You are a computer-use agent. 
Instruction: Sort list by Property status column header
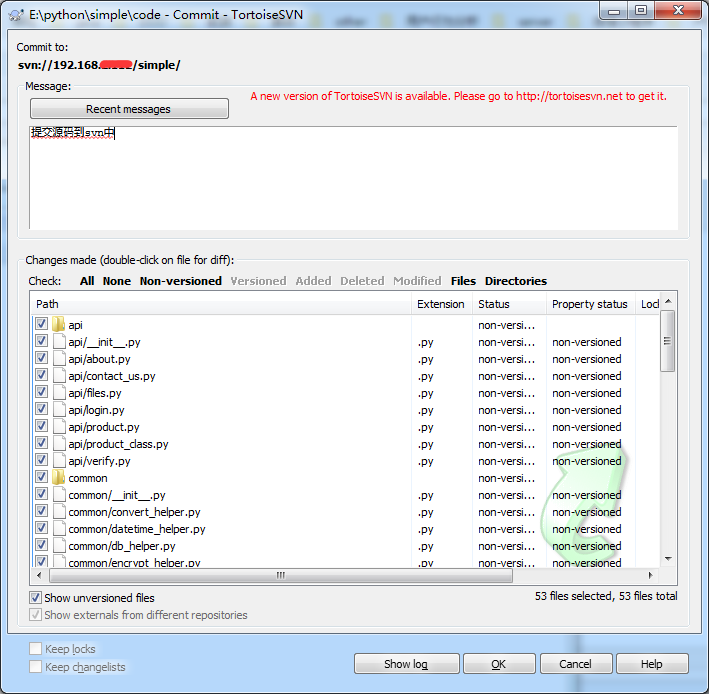pos(591,304)
